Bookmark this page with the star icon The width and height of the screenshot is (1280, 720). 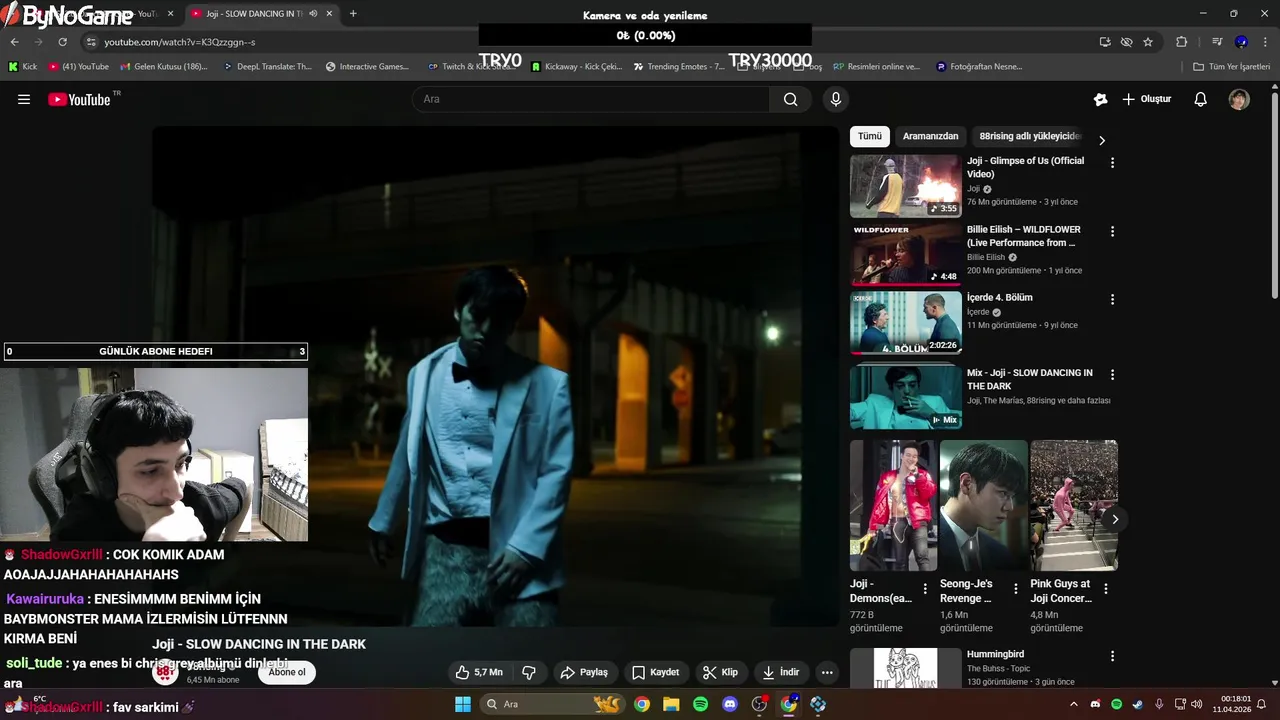point(1148,42)
